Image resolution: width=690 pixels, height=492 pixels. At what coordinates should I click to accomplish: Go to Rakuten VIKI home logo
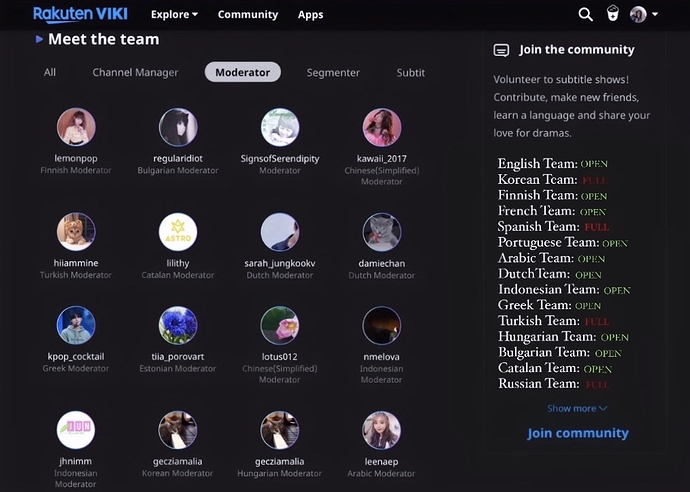point(80,15)
